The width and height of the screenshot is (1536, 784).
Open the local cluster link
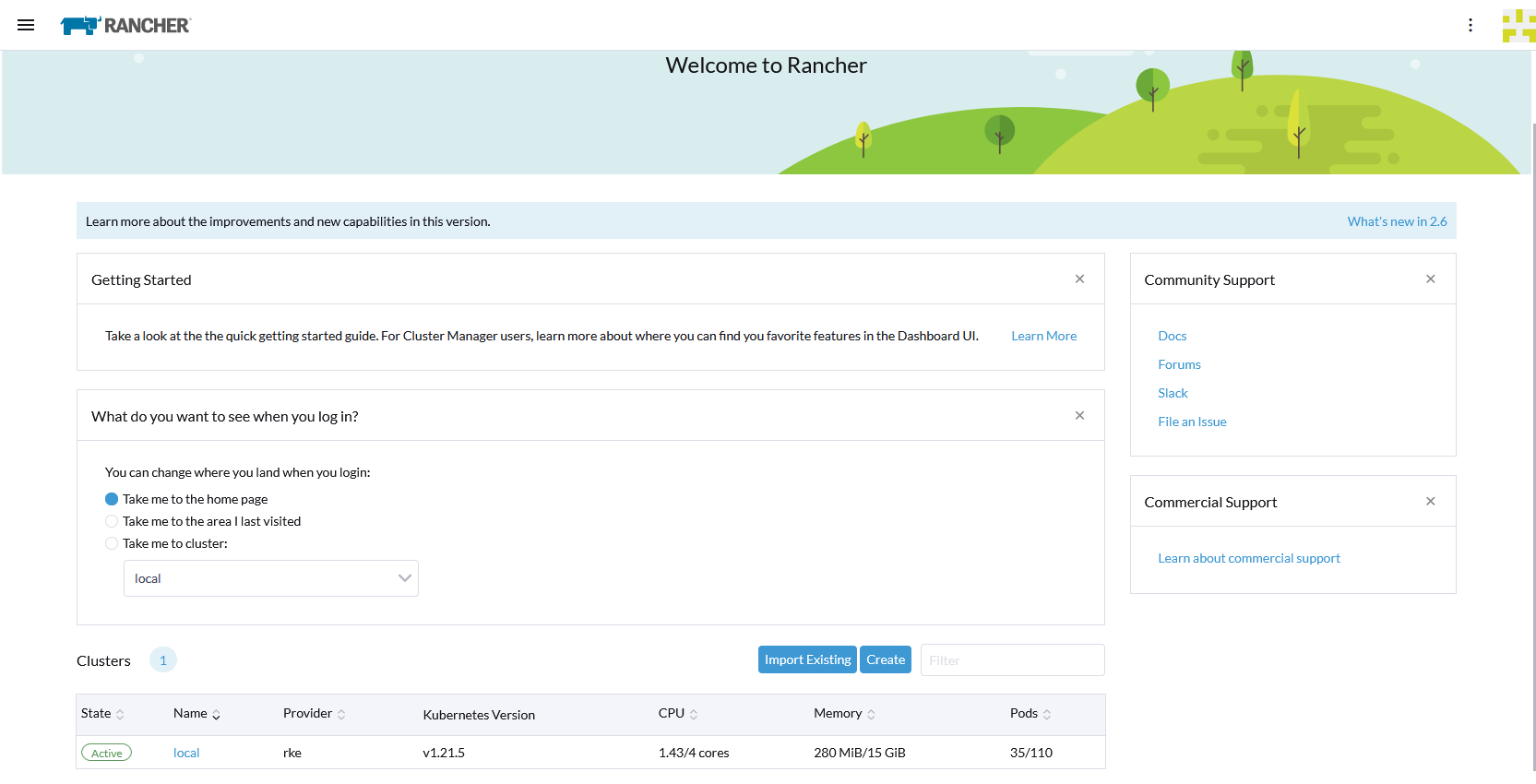click(186, 753)
